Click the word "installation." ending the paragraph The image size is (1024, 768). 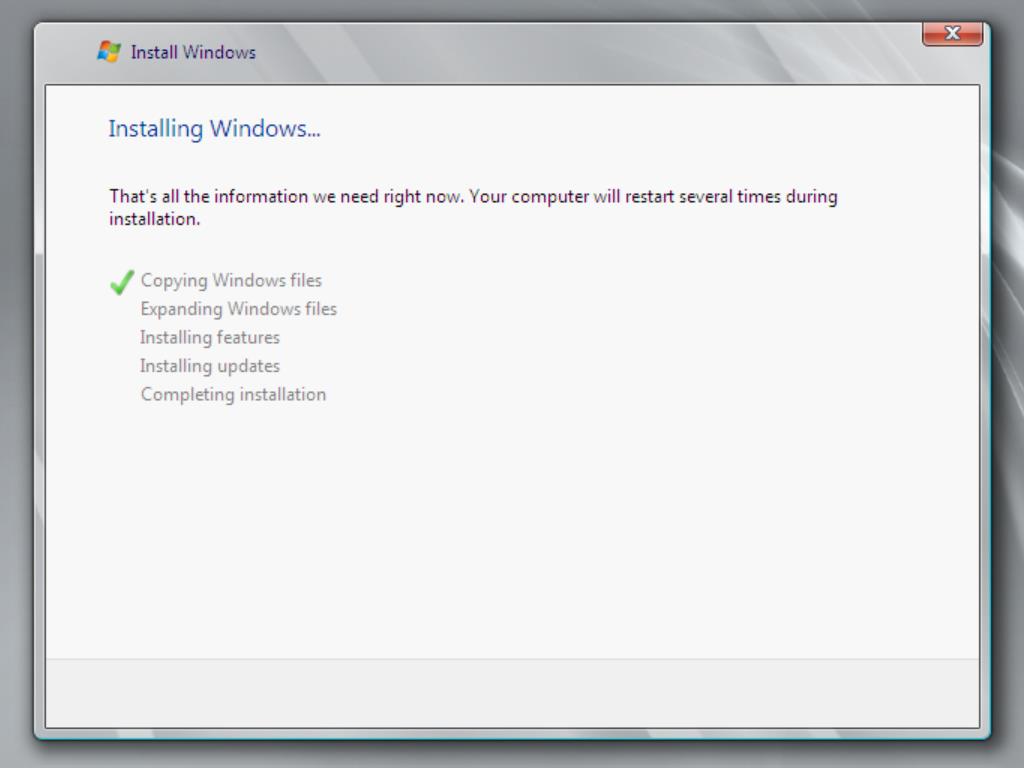click(154, 220)
